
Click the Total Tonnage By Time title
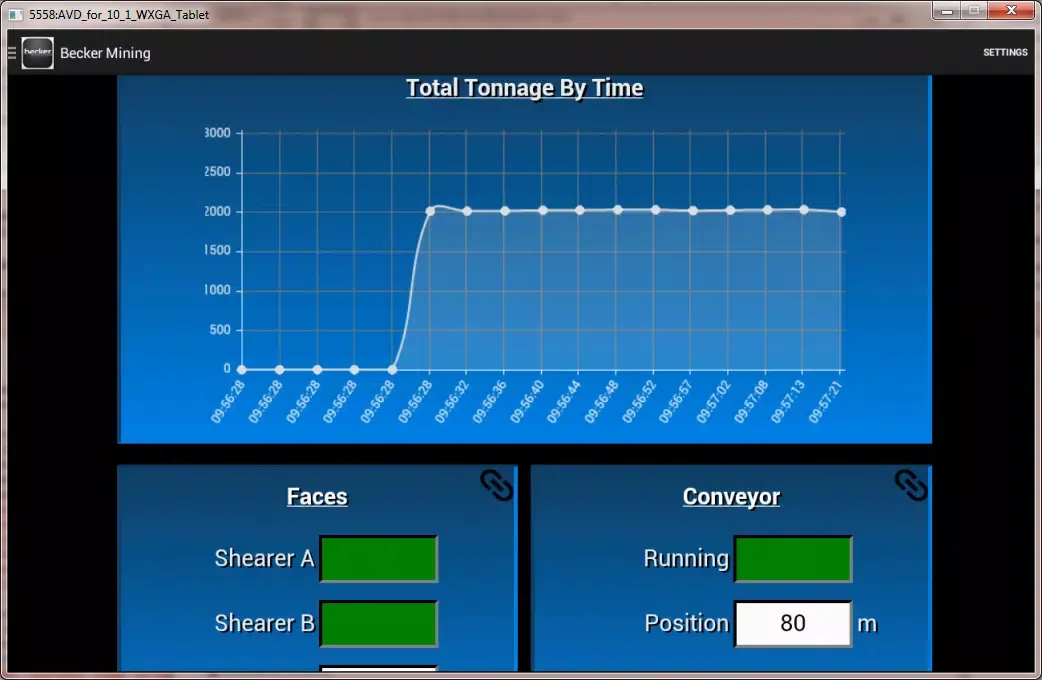(524, 88)
